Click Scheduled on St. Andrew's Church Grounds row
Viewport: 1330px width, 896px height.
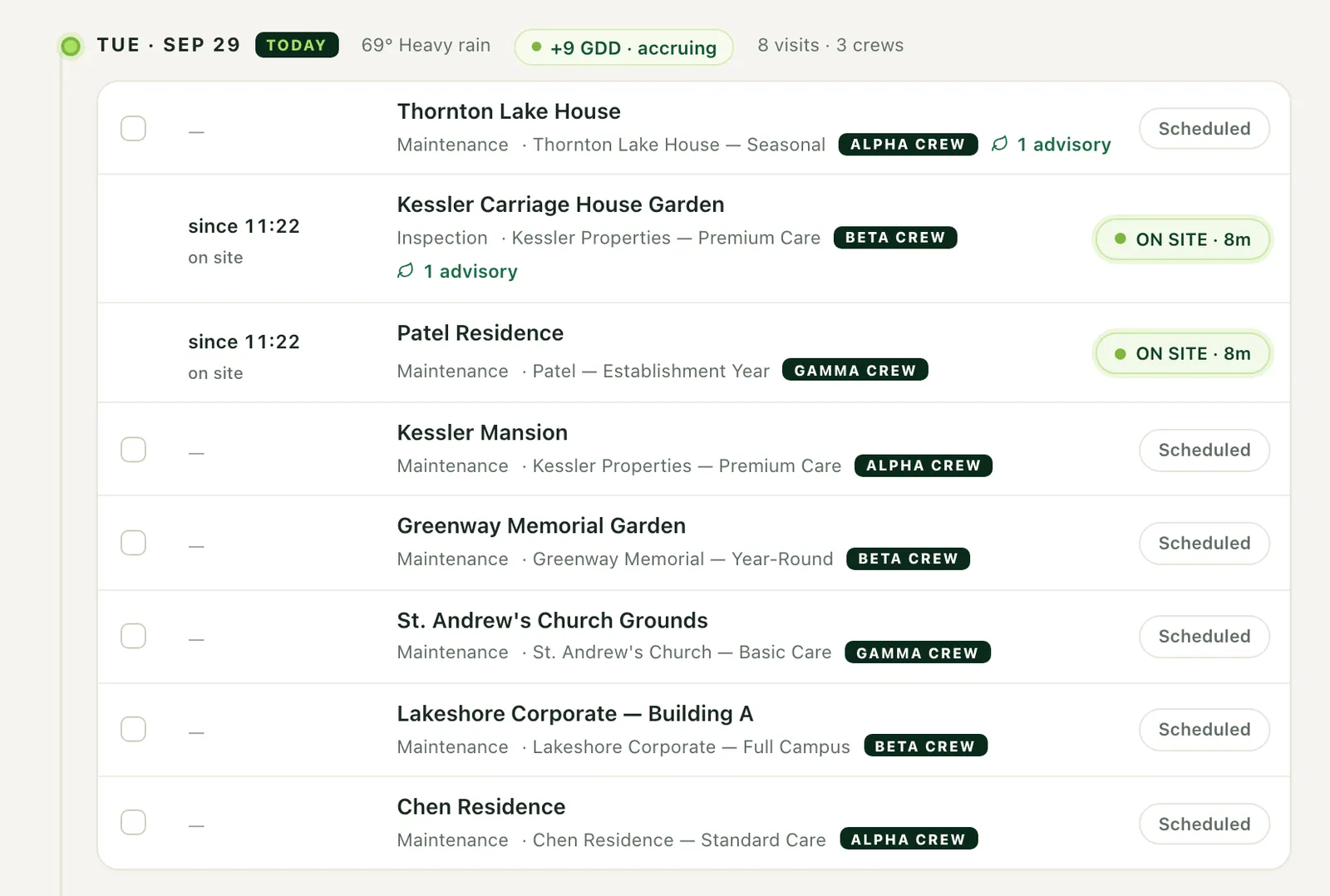[x=1204, y=636]
